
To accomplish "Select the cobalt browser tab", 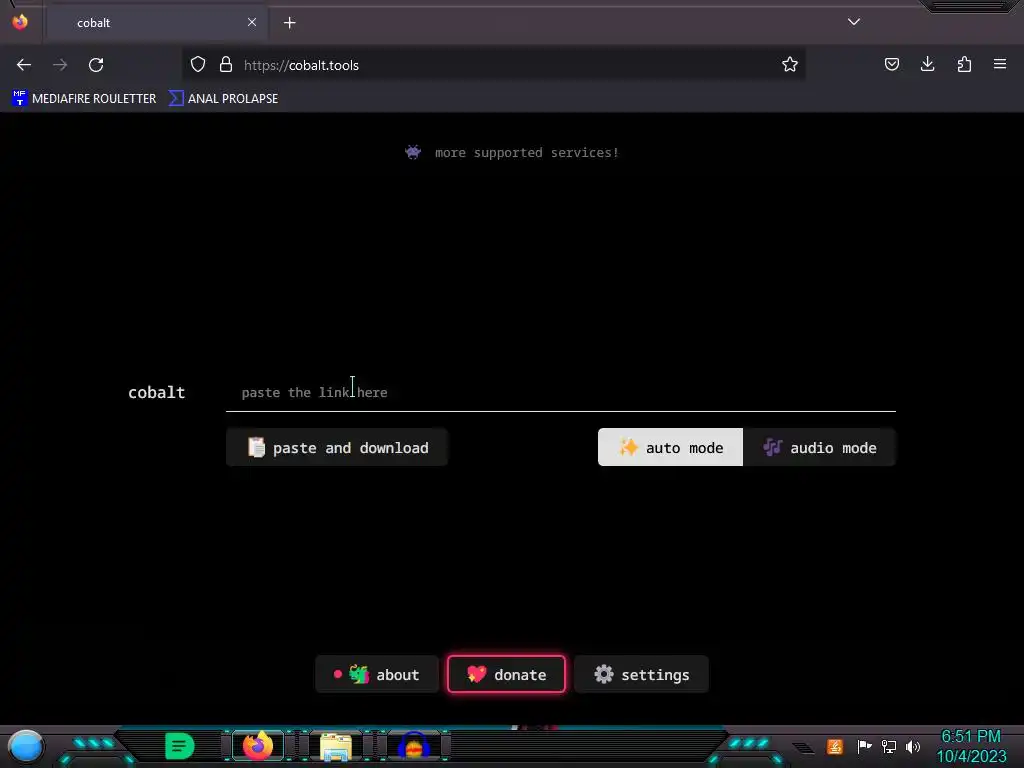I will coord(157,23).
